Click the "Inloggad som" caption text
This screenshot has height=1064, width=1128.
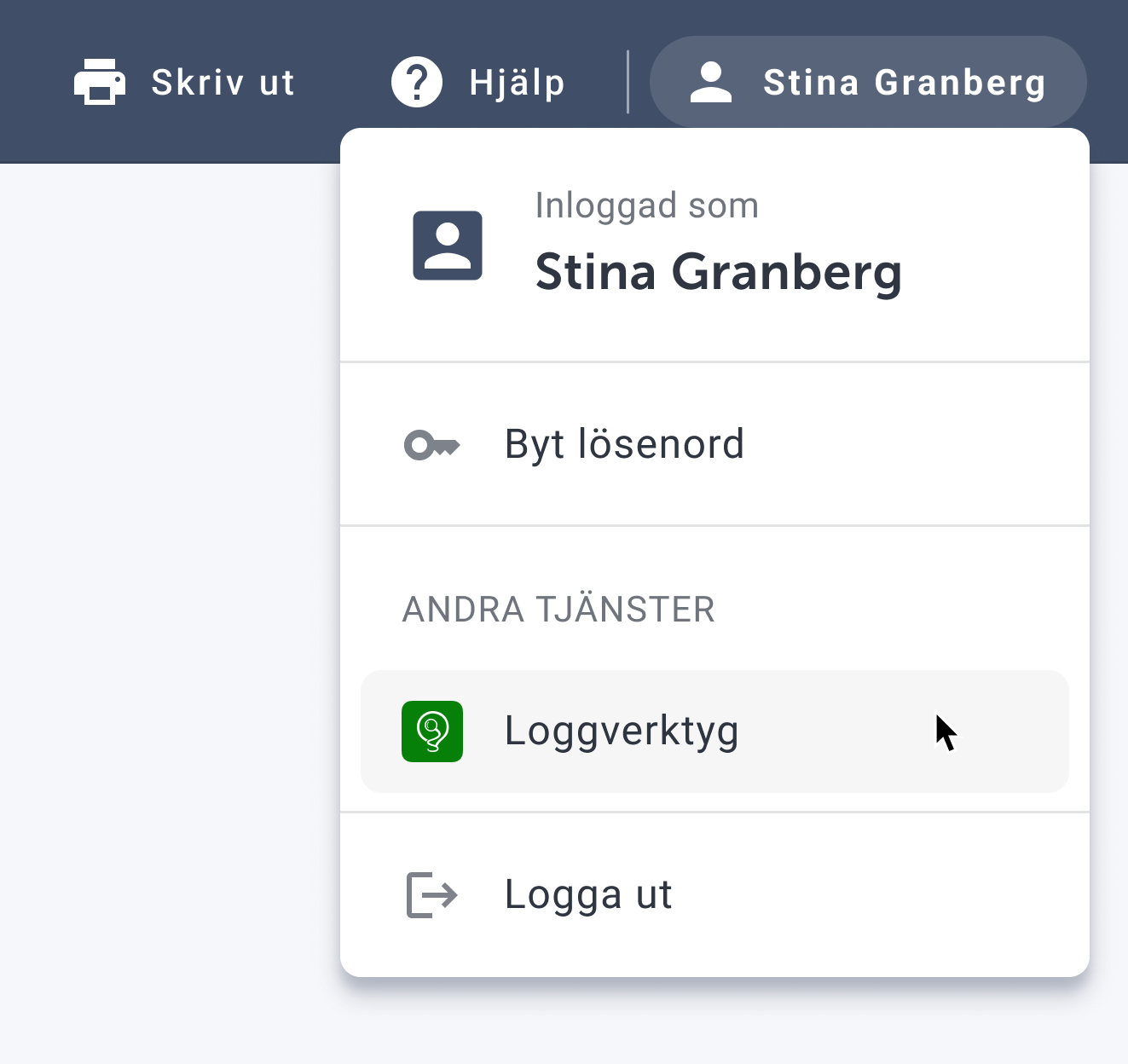click(647, 205)
